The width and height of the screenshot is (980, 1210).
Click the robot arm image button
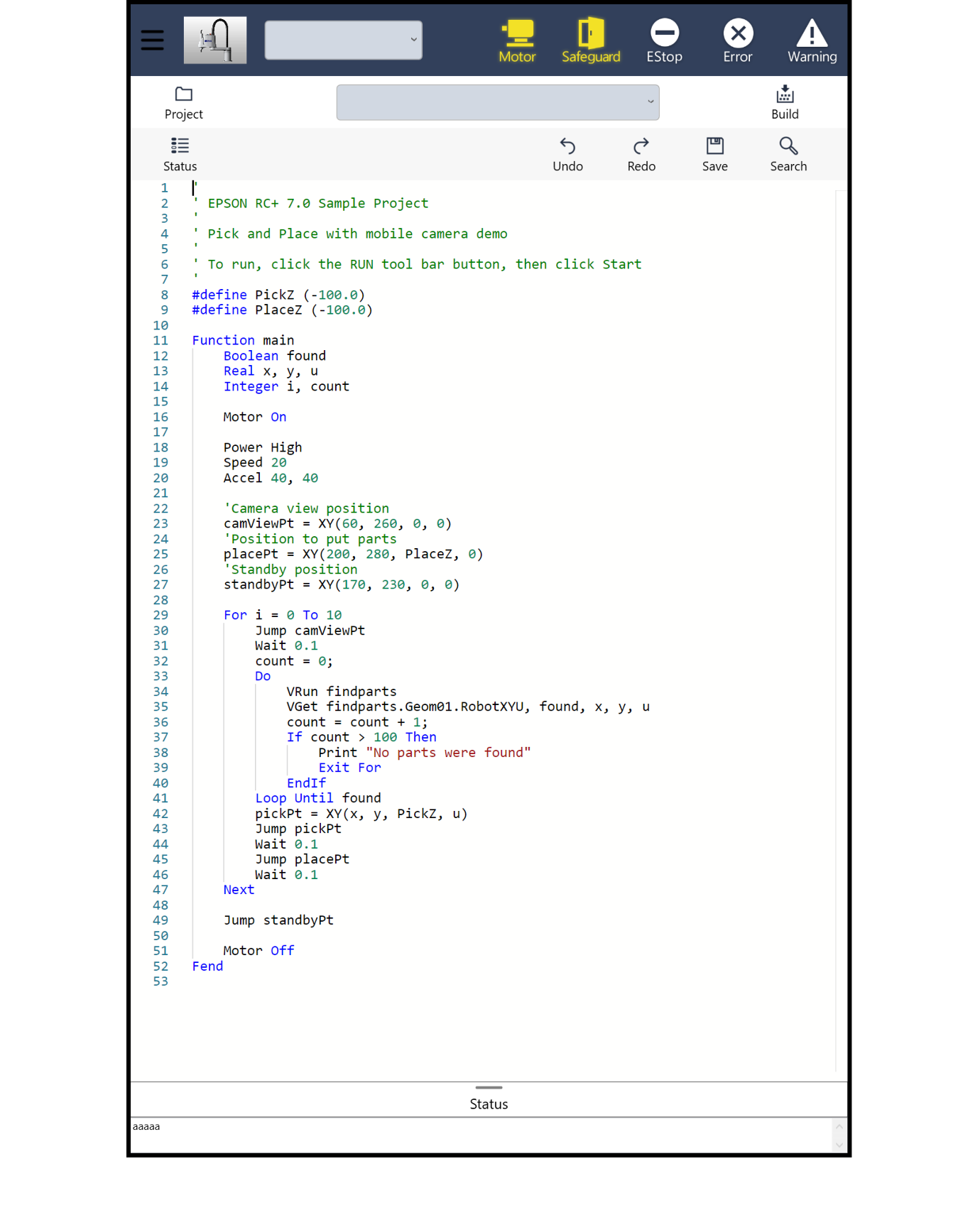(x=215, y=40)
